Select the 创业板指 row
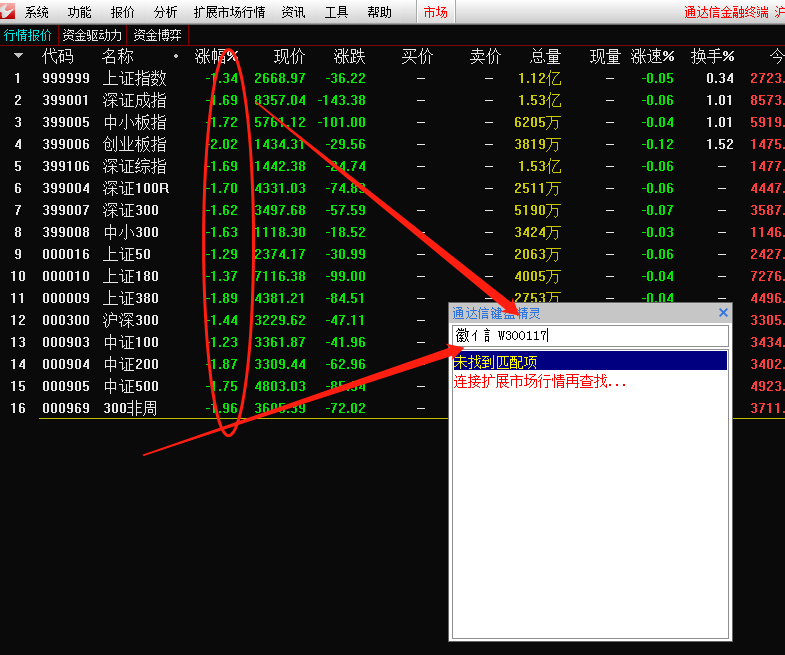 (x=392, y=144)
